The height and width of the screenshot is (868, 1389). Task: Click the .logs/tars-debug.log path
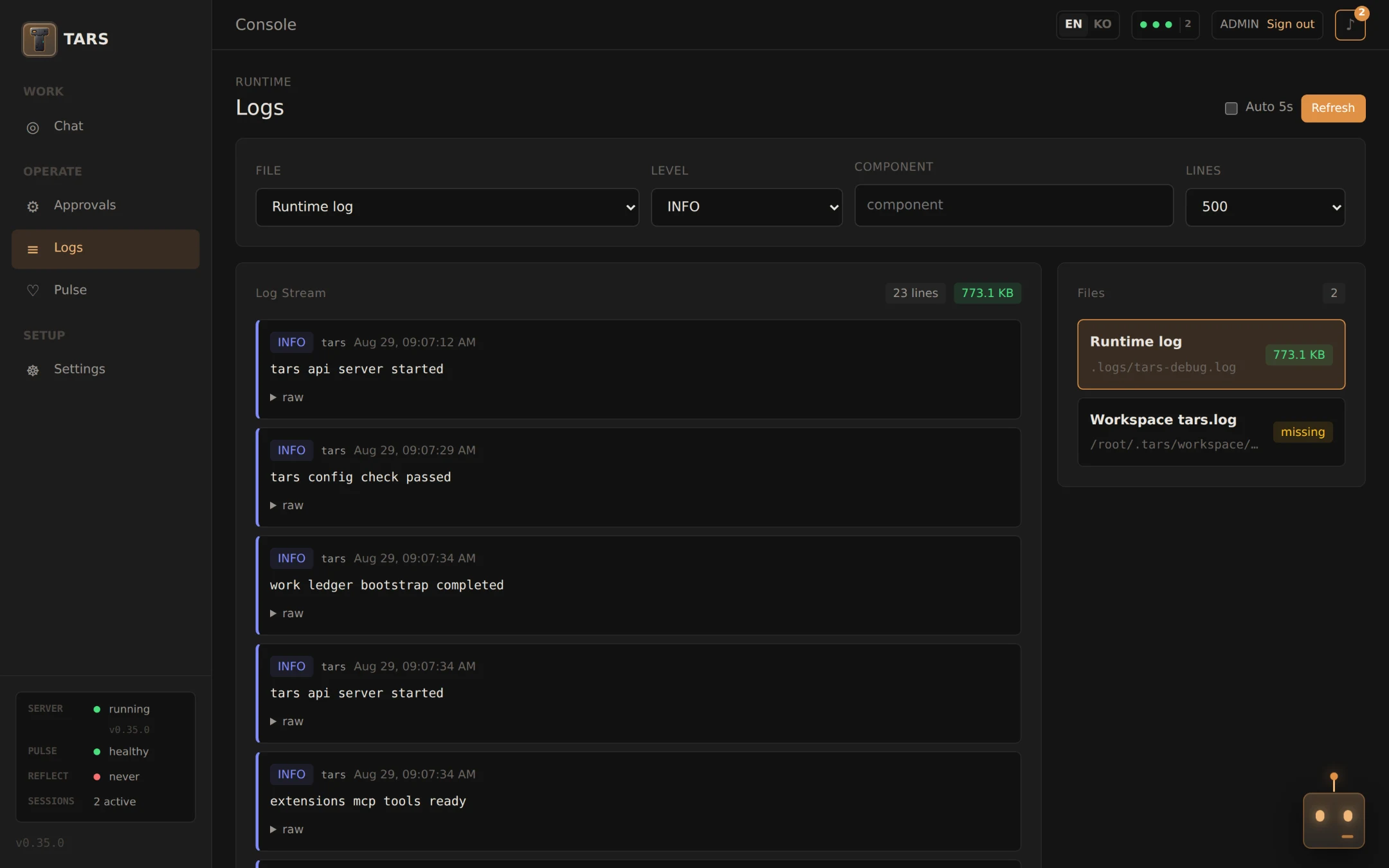coord(1163,367)
